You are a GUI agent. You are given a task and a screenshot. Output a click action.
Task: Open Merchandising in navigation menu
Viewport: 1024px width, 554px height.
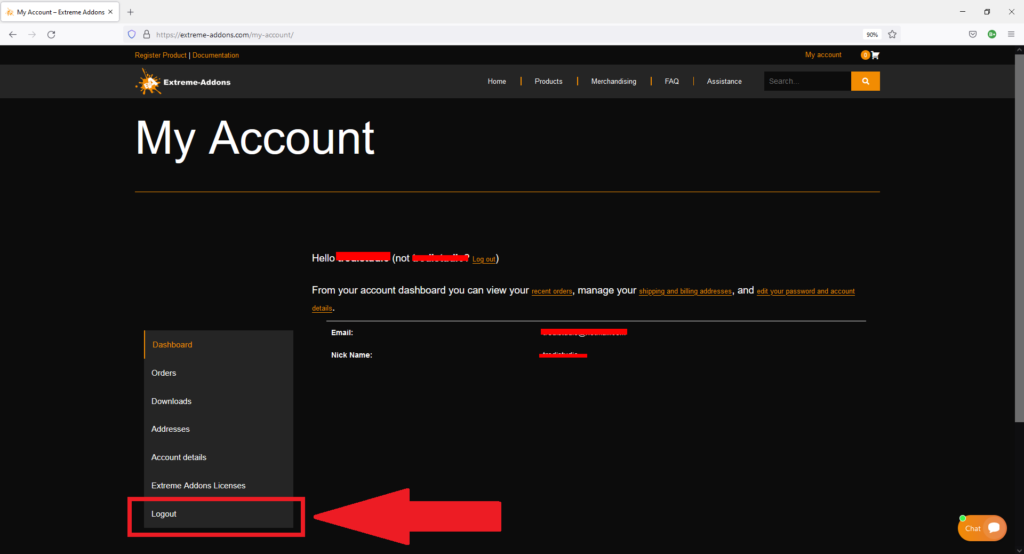click(613, 82)
